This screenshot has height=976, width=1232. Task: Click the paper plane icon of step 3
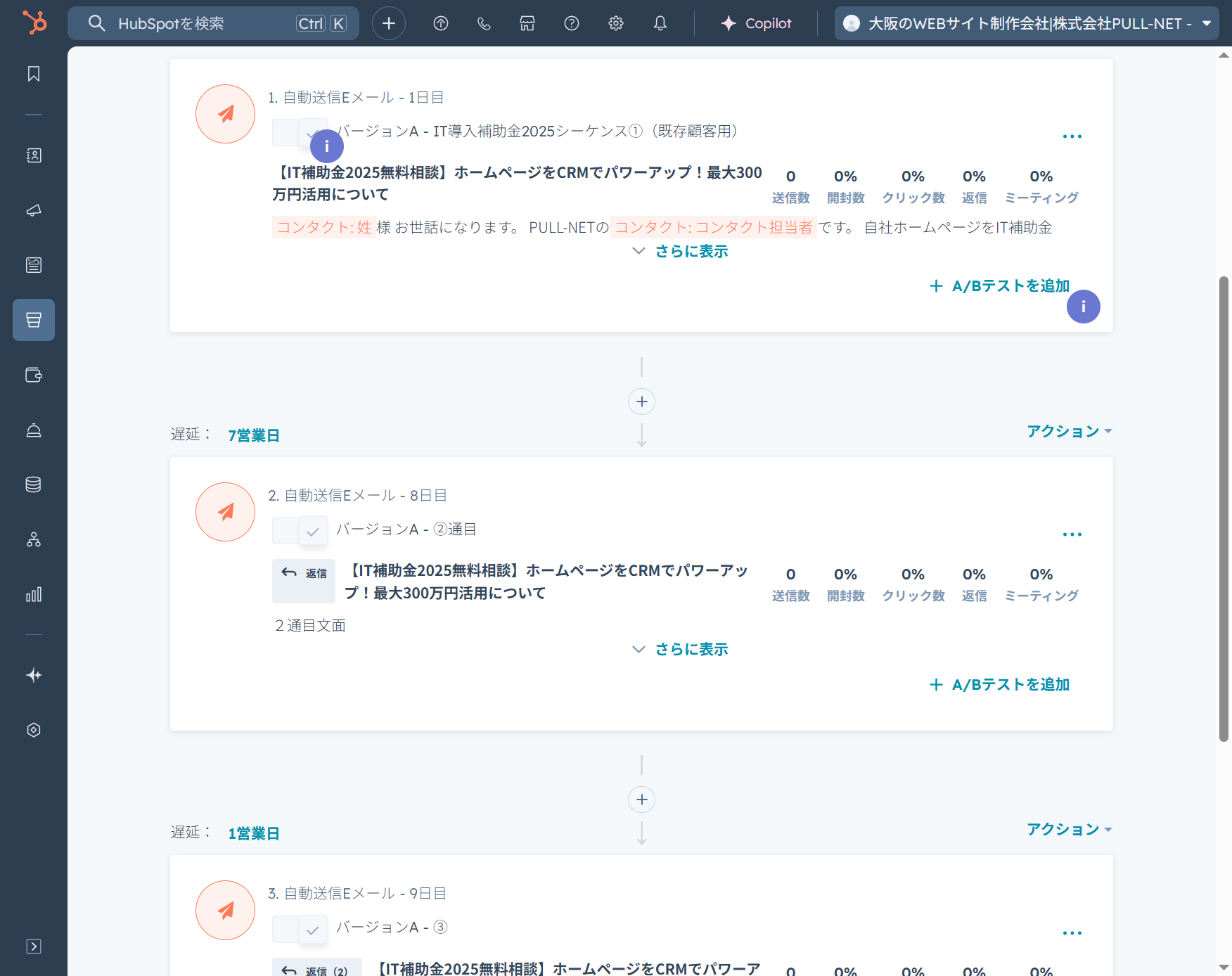pos(226,911)
